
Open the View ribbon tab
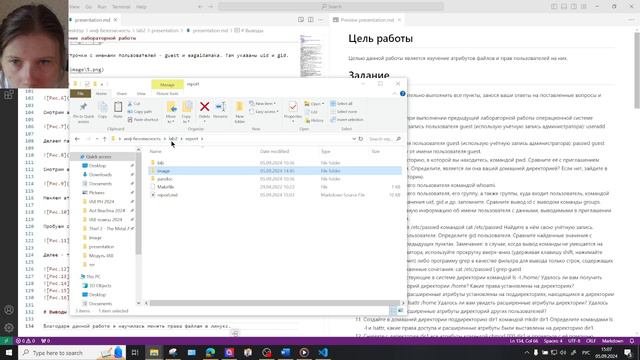point(141,93)
